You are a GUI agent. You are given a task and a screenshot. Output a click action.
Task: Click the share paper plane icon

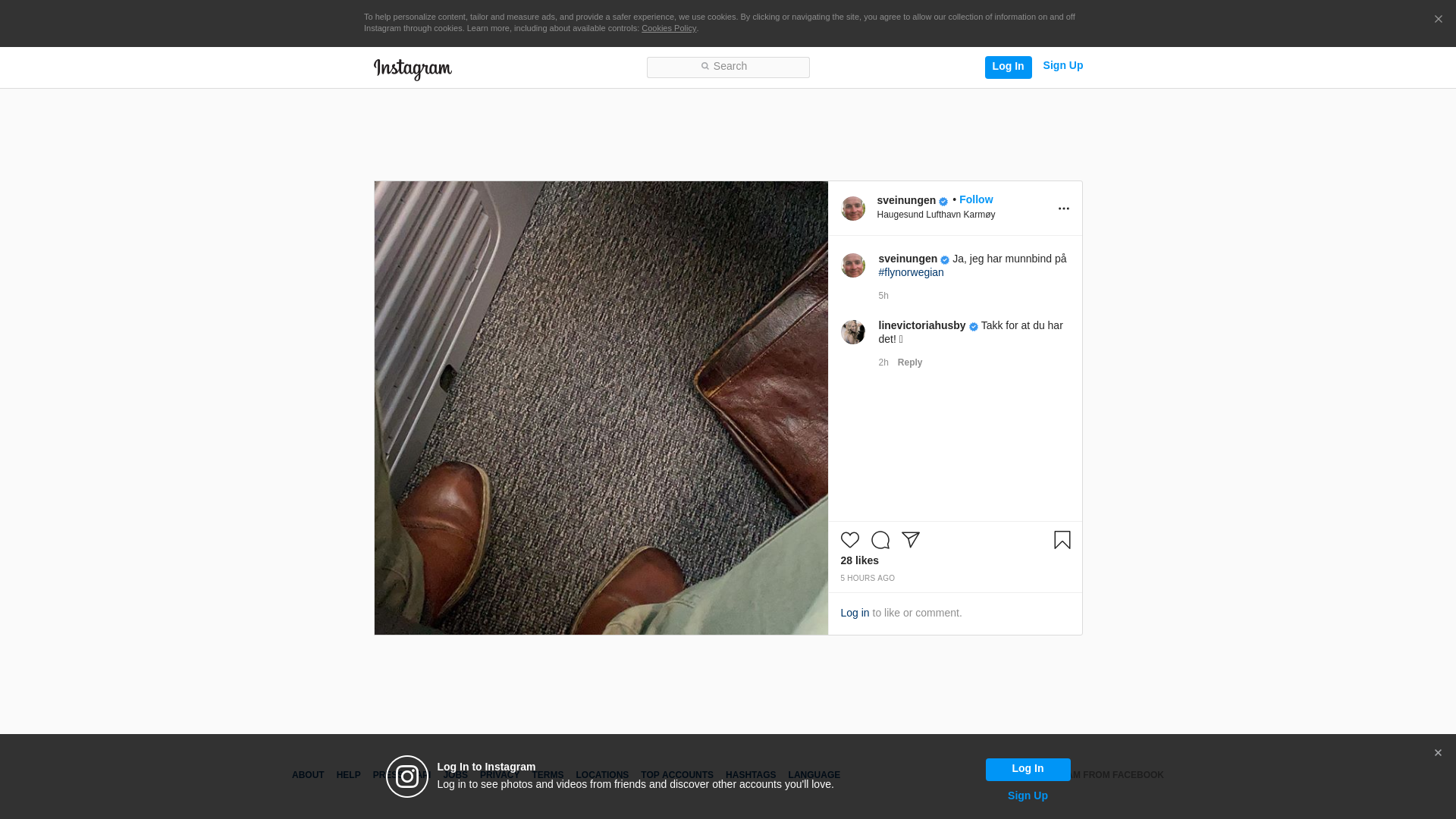point(910,540)
